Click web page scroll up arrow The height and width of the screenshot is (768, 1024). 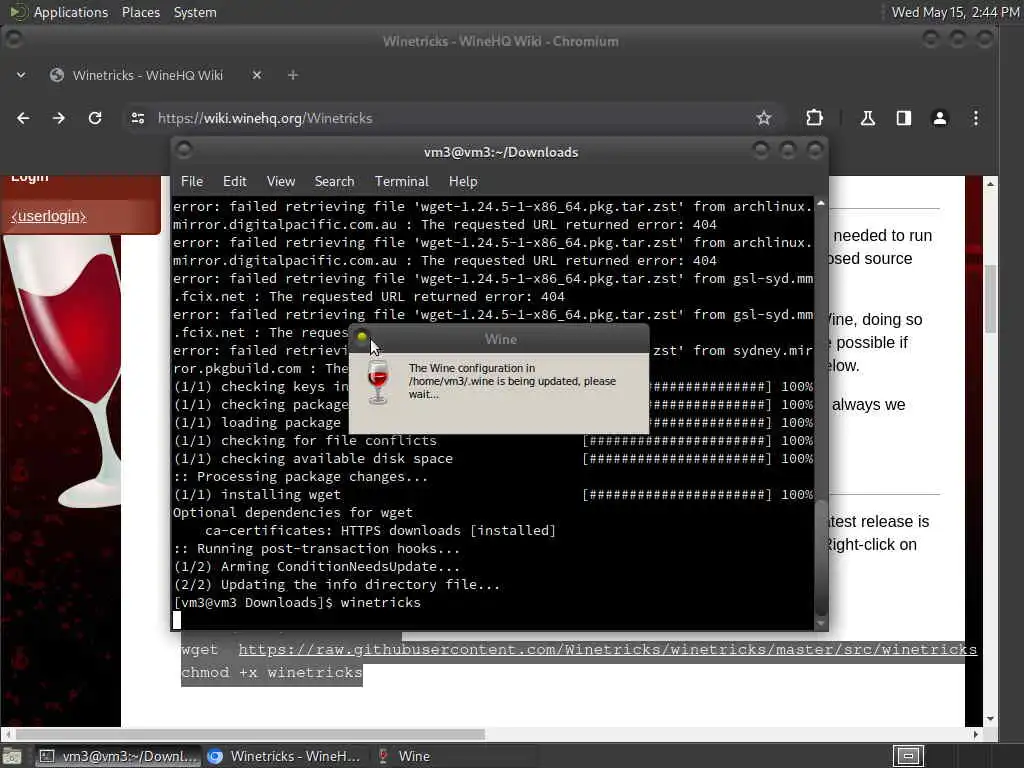(x=991, y=184)
